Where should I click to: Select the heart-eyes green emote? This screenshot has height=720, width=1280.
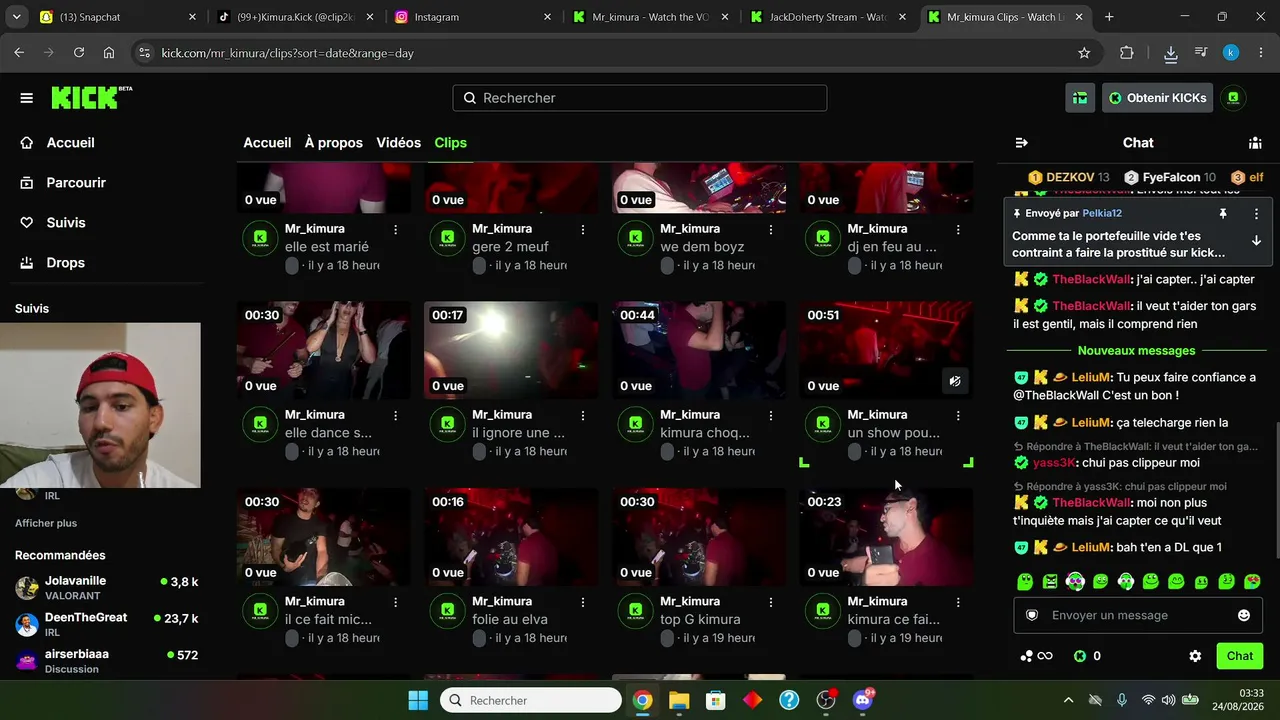(1252, 581)
